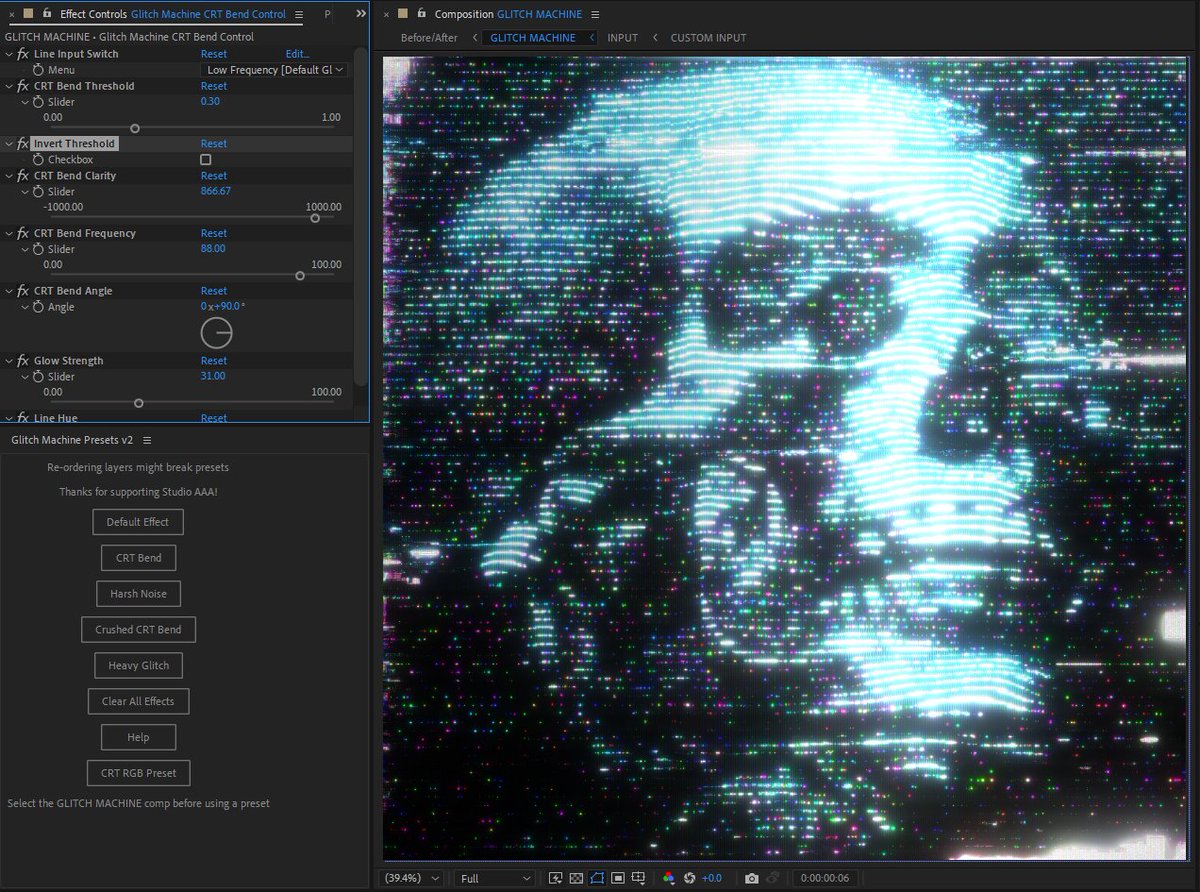Open the Low Frequency menu dropdown
The image size is (1200, 892).
275,70
